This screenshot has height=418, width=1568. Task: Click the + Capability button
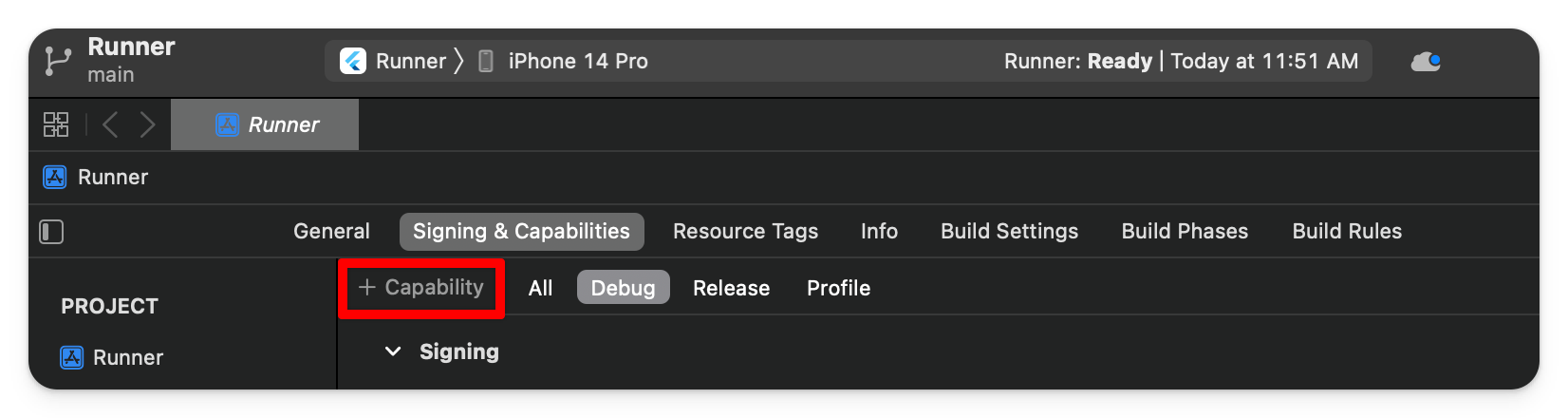(421, 287)
